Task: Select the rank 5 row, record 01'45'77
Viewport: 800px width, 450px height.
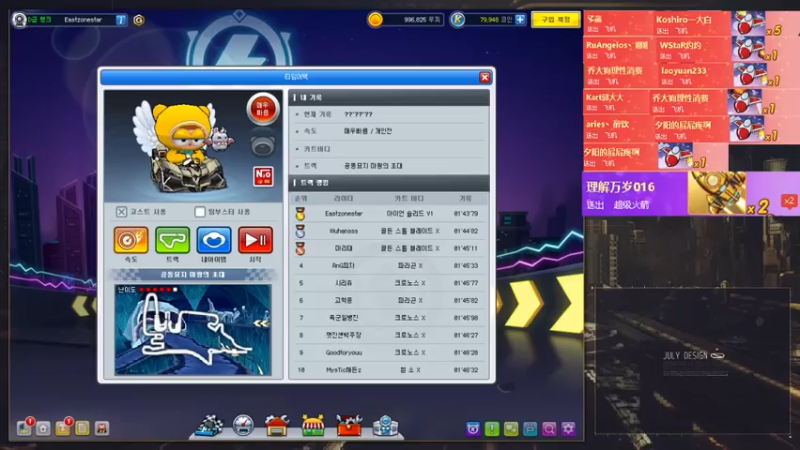Action: pos(389,283)
